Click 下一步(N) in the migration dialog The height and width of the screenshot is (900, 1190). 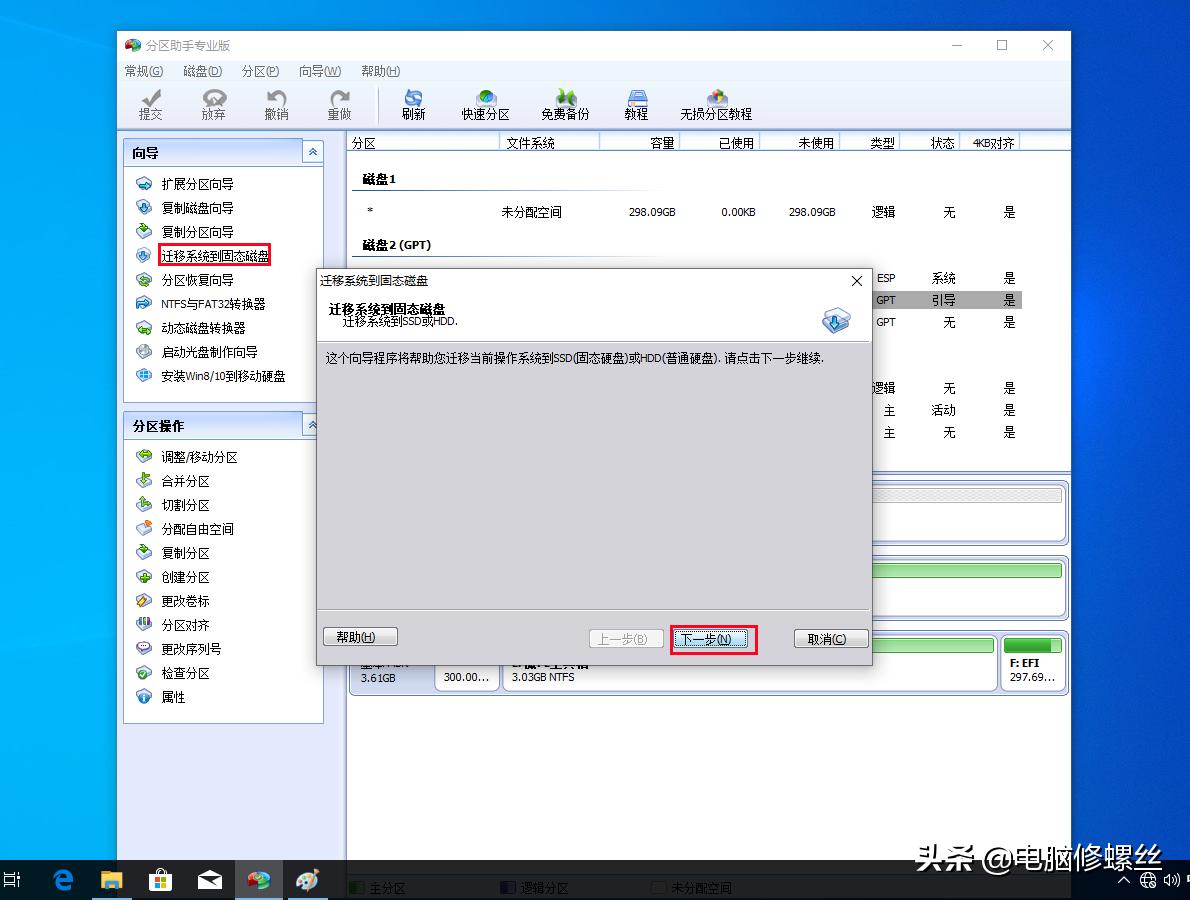(x=712, y=638)
